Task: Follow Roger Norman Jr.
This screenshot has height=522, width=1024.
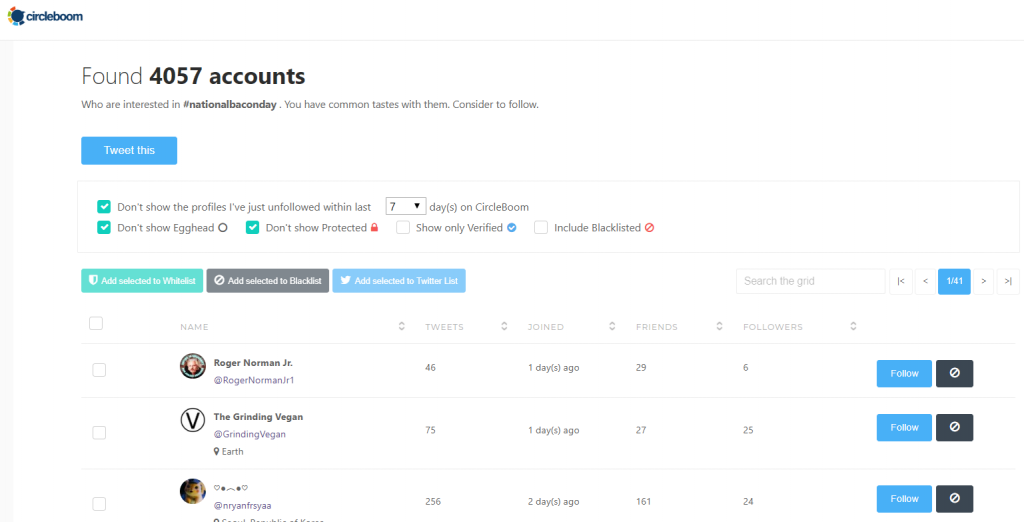Action: coord(904,373)
